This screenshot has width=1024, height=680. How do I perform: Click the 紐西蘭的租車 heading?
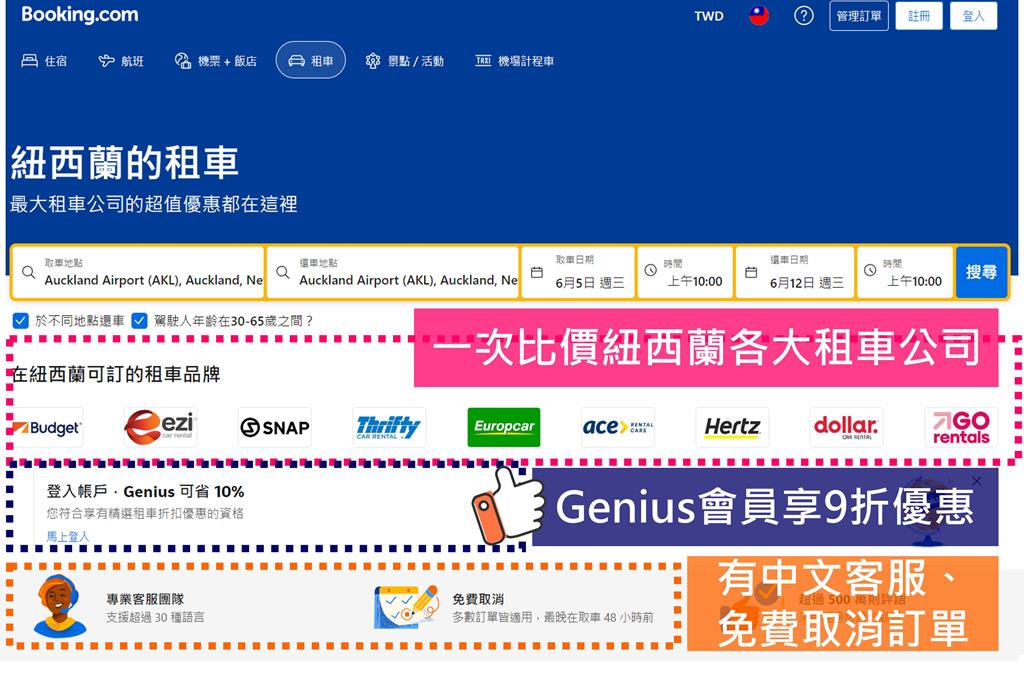pos(125,163)
